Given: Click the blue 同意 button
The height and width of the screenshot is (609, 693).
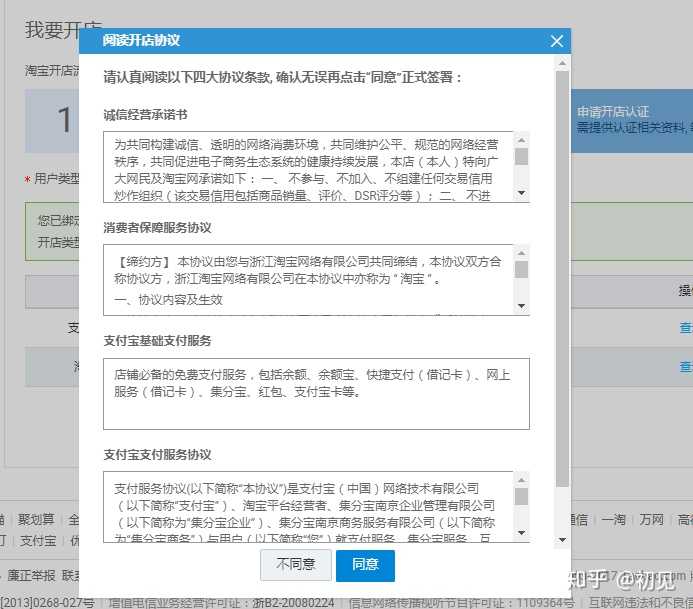Looking at the screenshot, I should click(365, 565).
